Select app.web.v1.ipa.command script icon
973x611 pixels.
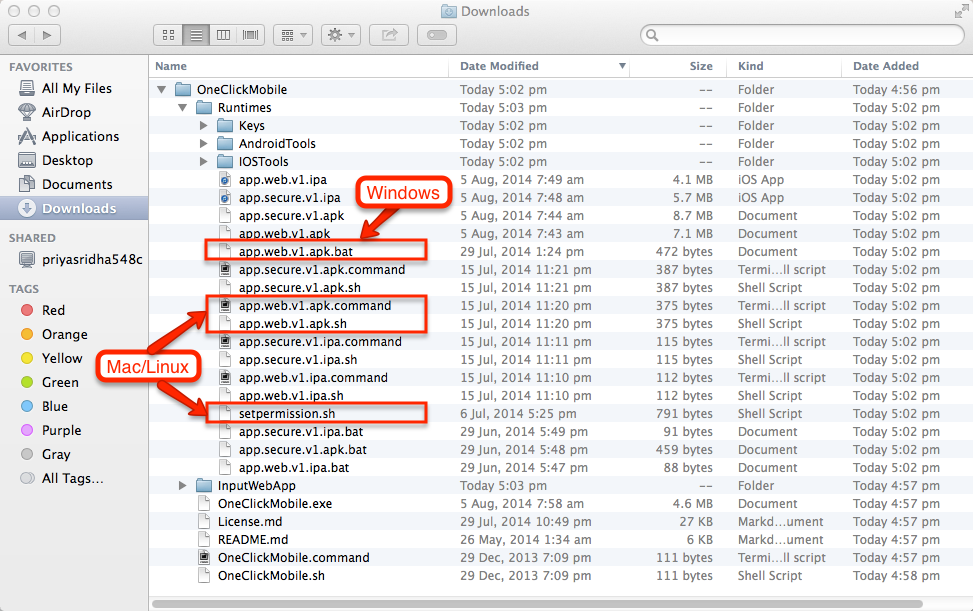tap(225, 377)
